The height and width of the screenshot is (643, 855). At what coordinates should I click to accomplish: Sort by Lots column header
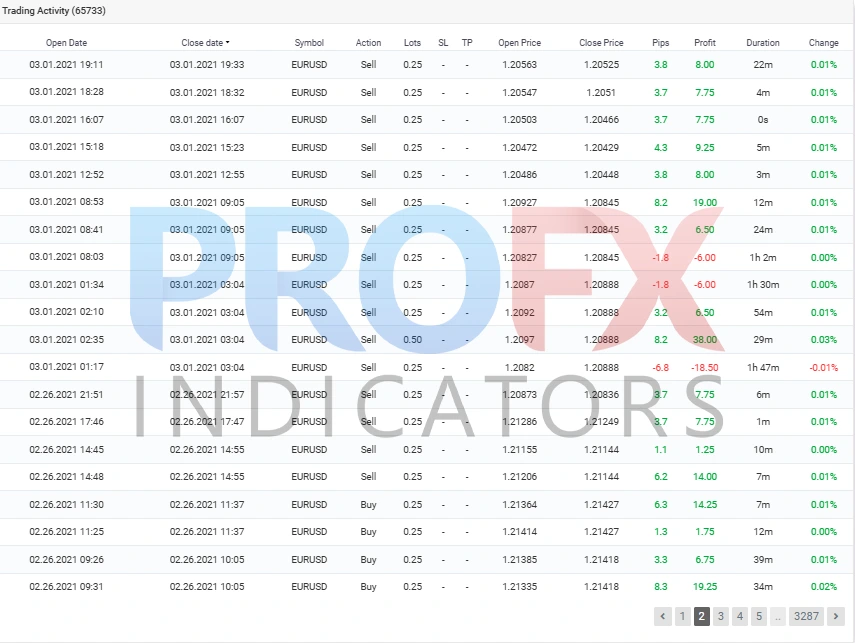(x=412, y=43)
